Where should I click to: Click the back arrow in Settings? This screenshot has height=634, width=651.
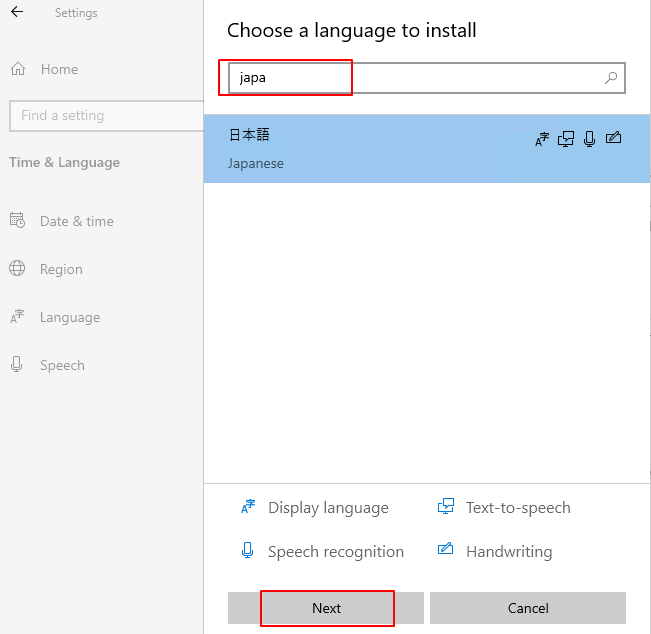tap(17, 13)
